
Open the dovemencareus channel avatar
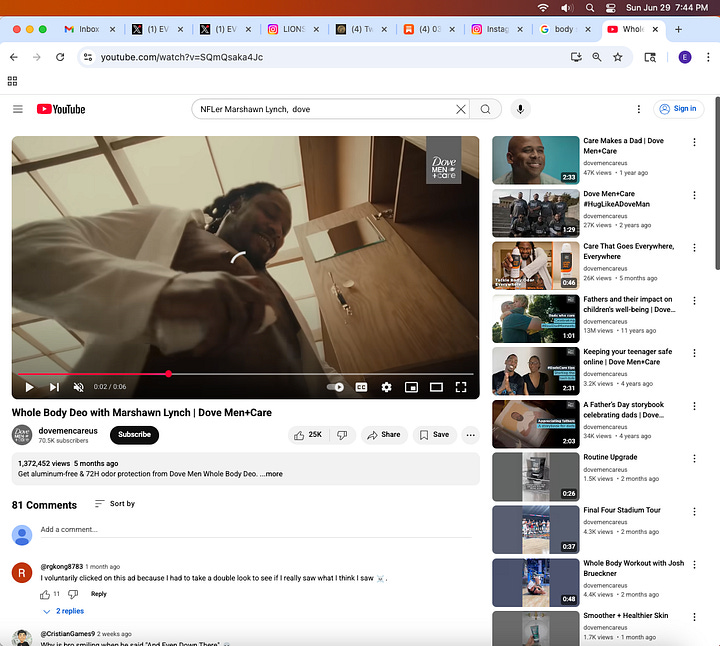coord(22,435)
